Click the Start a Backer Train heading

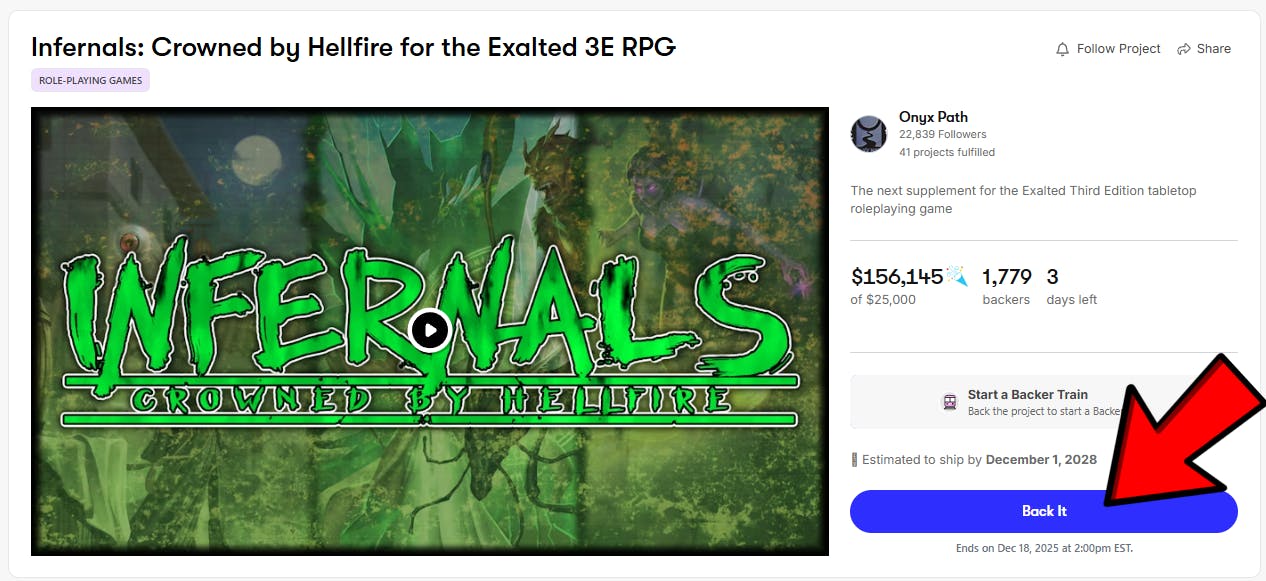(x=1027, y=395)
